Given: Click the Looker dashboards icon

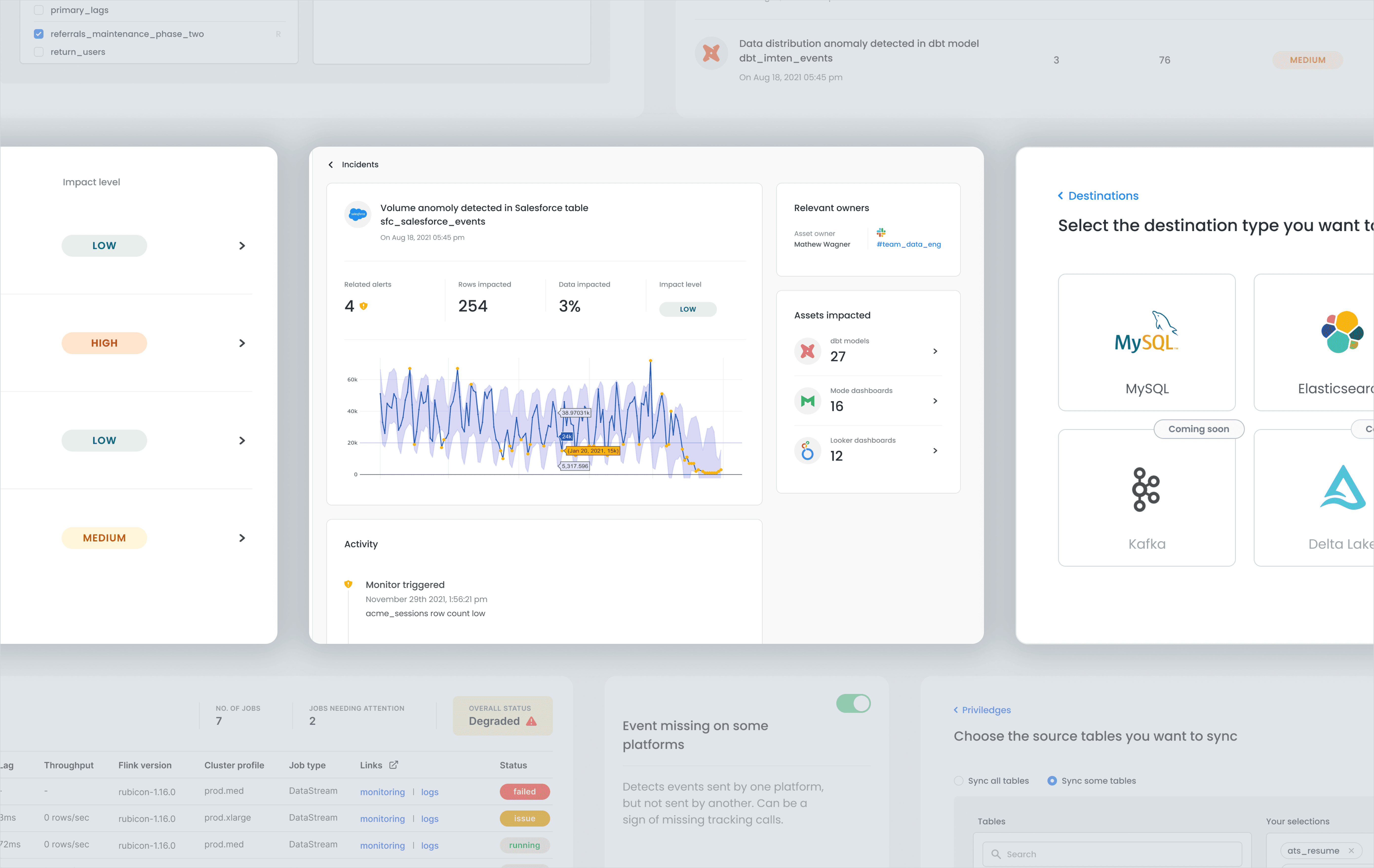Looking at the screenshot, I should (807, 450).
